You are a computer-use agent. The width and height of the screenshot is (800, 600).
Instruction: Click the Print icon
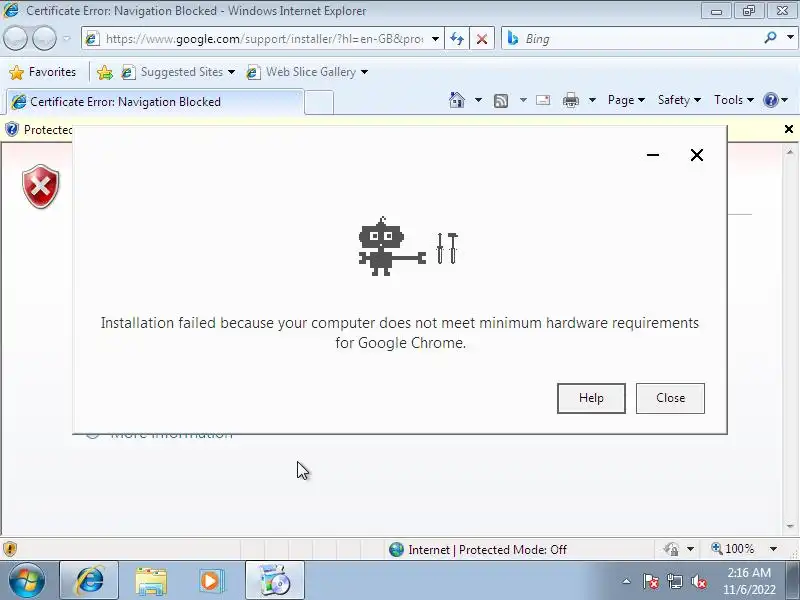[570, 100]
